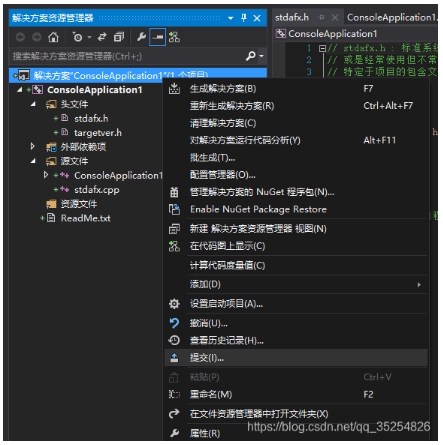443x445 pixels.
Task: Choose 对解决方案运行代码分析(Y)
Action: tap(296, 140)
